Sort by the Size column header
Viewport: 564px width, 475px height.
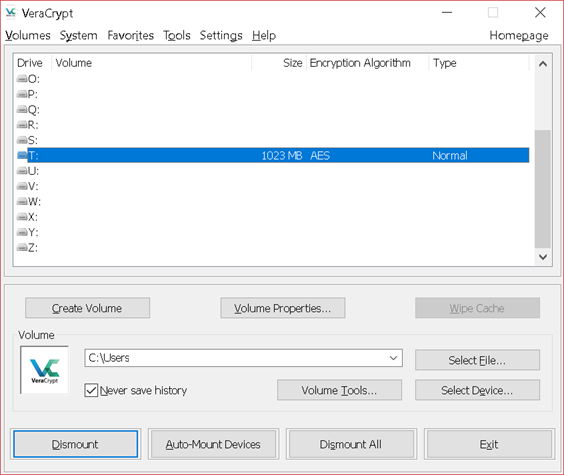[x=279, y=63]
